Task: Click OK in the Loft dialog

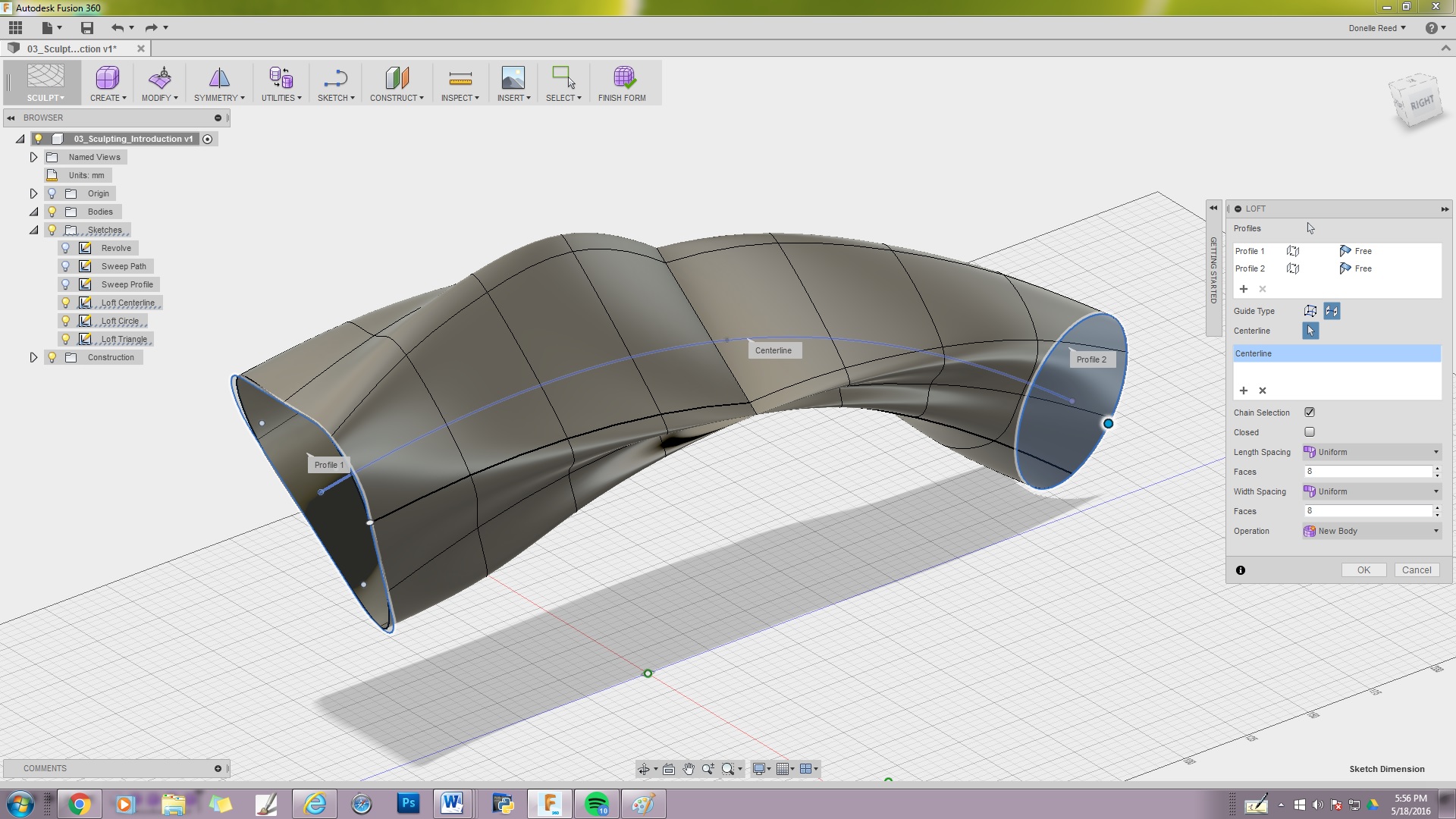Action: (x=1363, y=570)
